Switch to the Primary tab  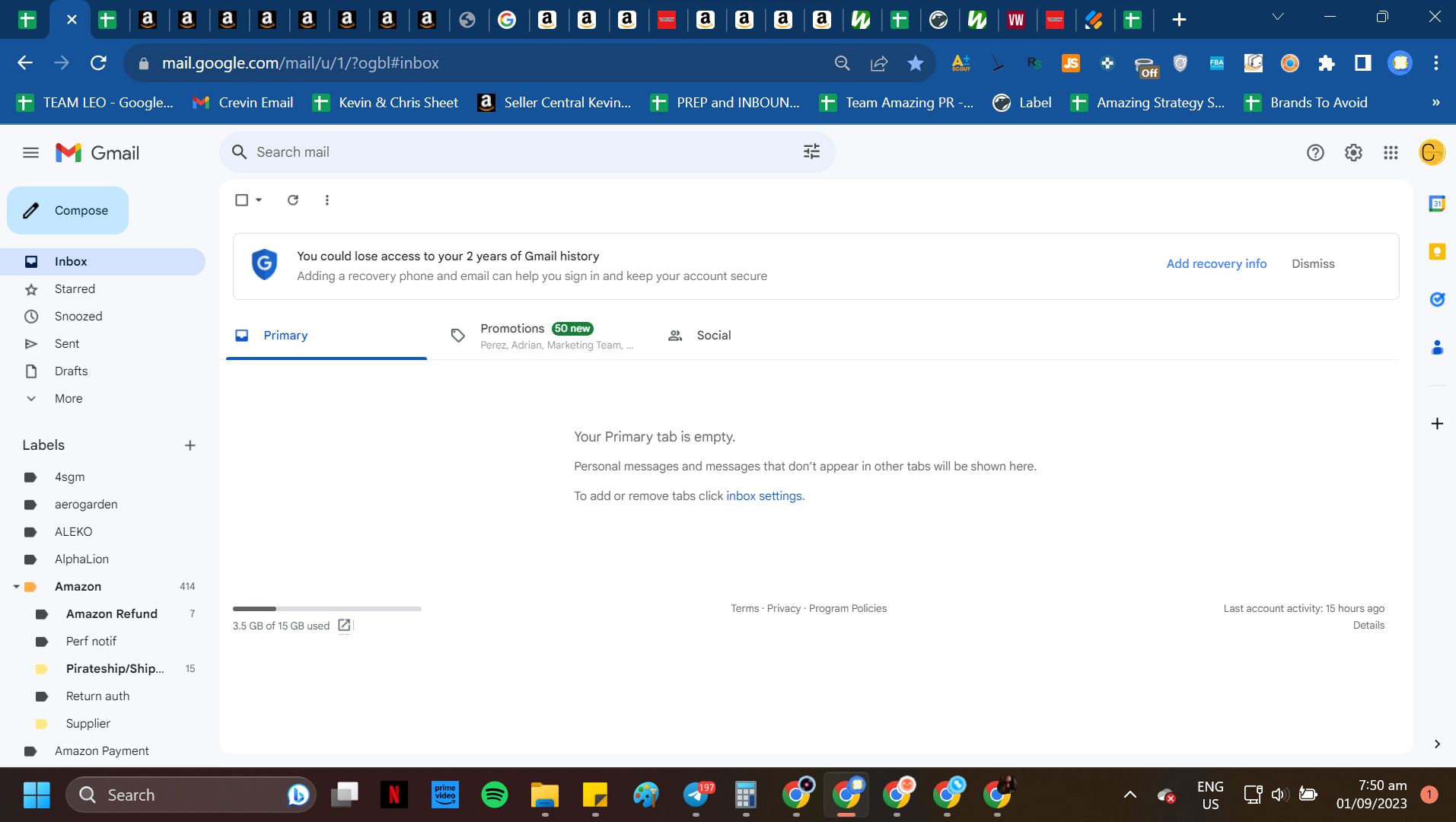pos(327,336)
